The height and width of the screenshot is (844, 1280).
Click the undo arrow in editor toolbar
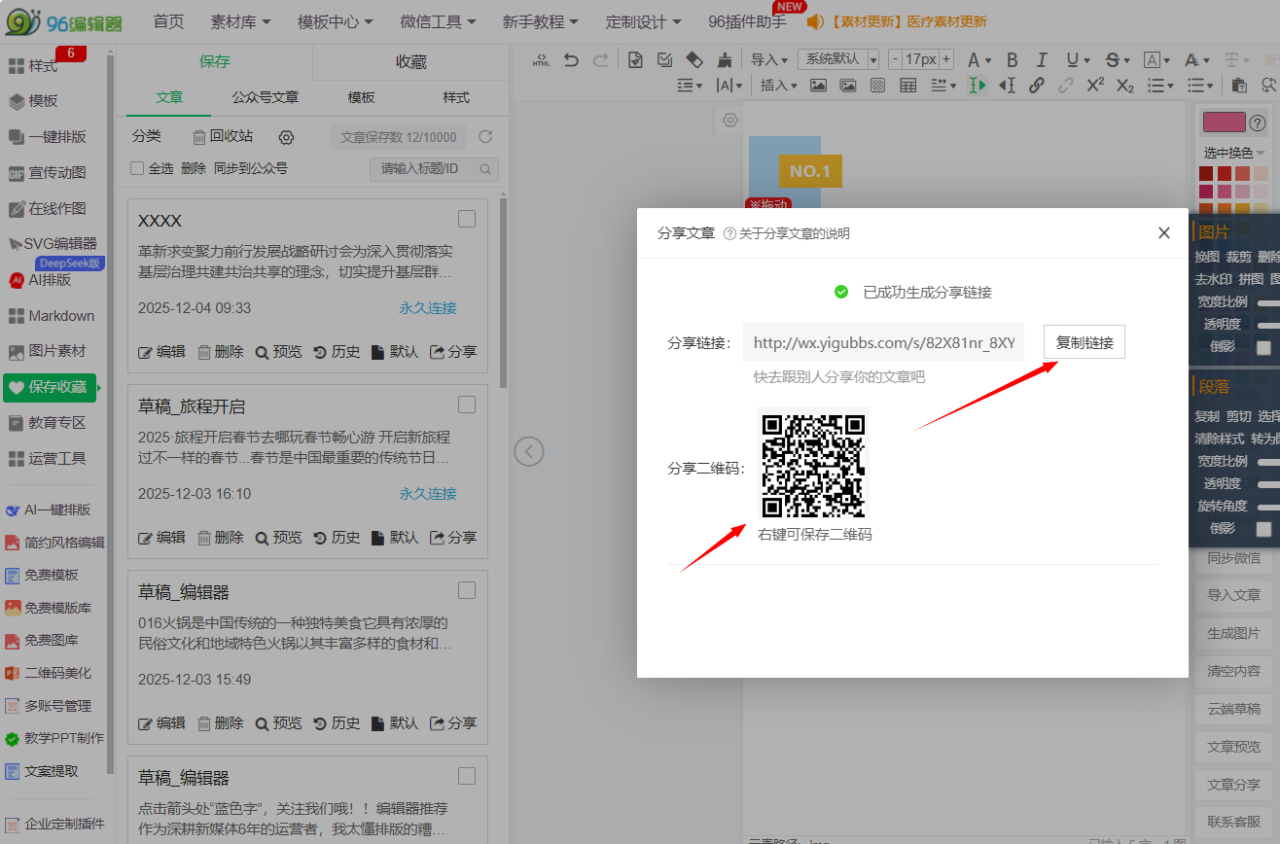[571, 60]
